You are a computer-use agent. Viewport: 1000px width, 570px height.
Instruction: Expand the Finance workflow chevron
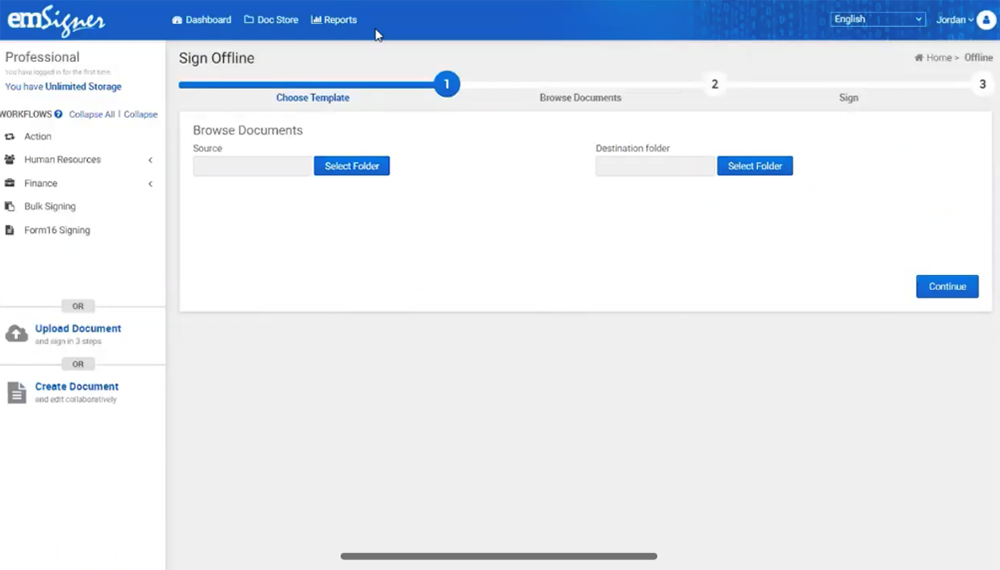(150, 184)
